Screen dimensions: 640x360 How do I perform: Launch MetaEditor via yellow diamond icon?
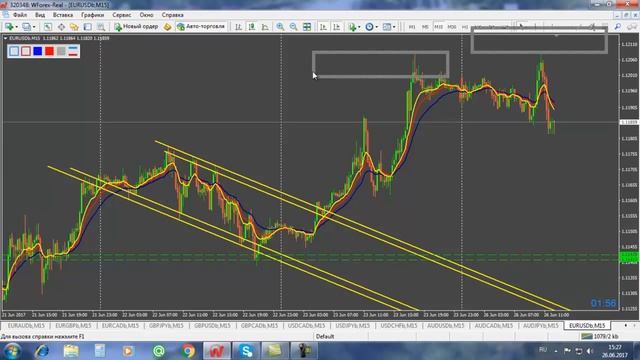(167, 27)
